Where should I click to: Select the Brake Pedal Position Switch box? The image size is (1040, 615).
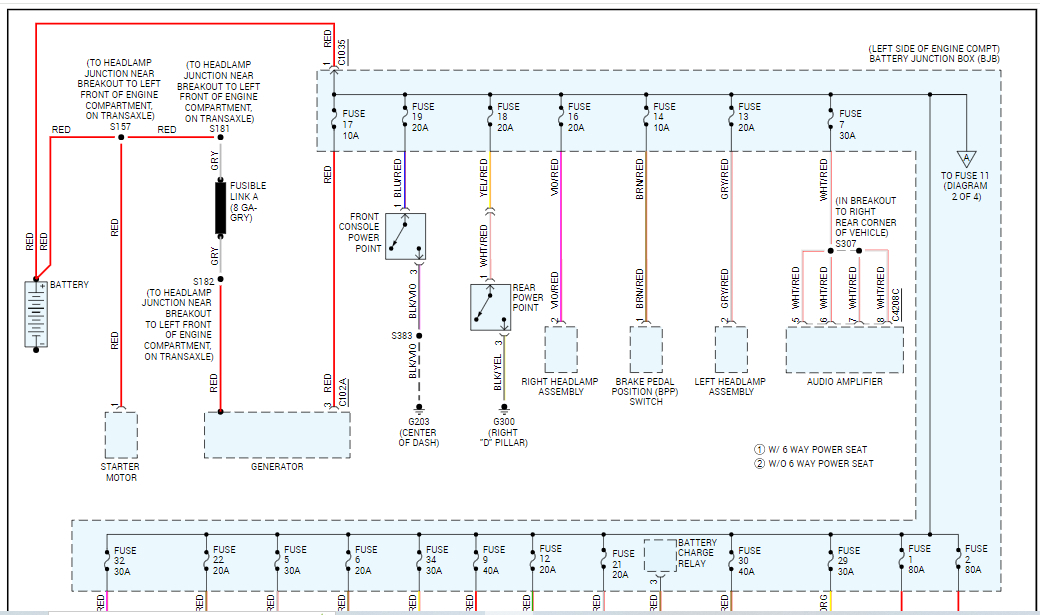click(646, 349)
